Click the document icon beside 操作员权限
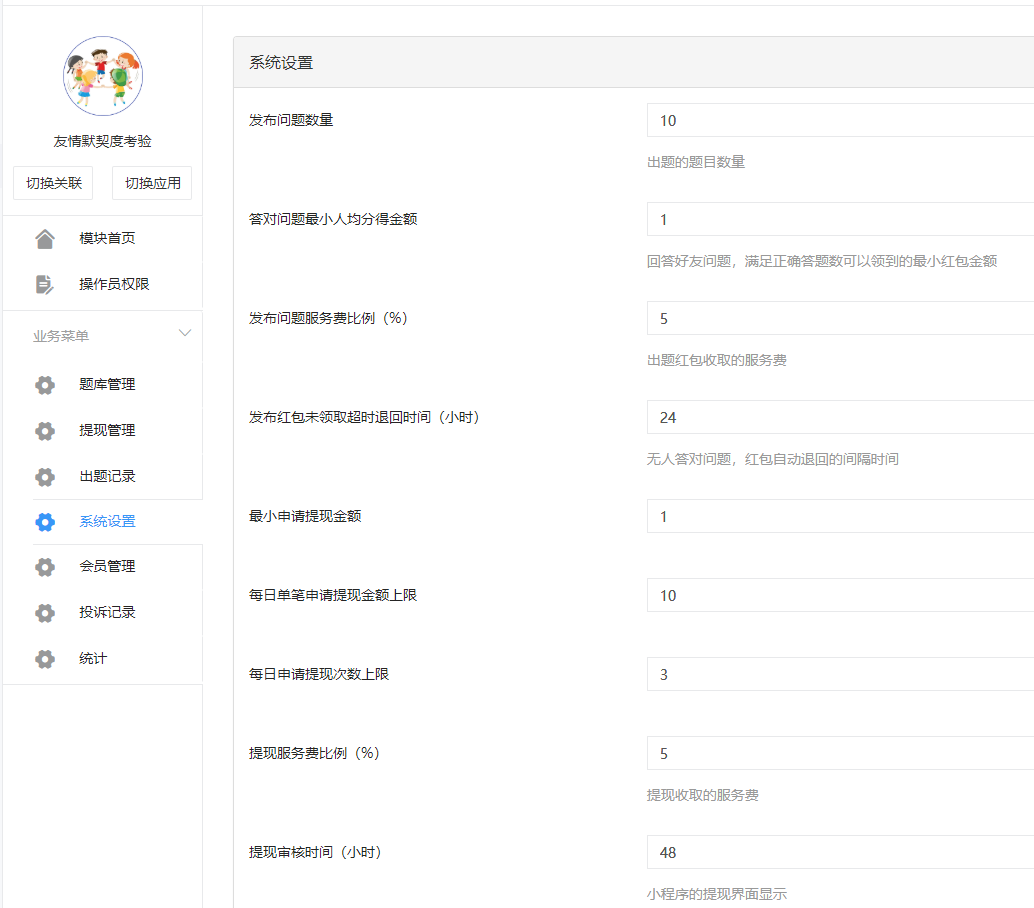This screenshot has height=908, width=1034. 45,285
